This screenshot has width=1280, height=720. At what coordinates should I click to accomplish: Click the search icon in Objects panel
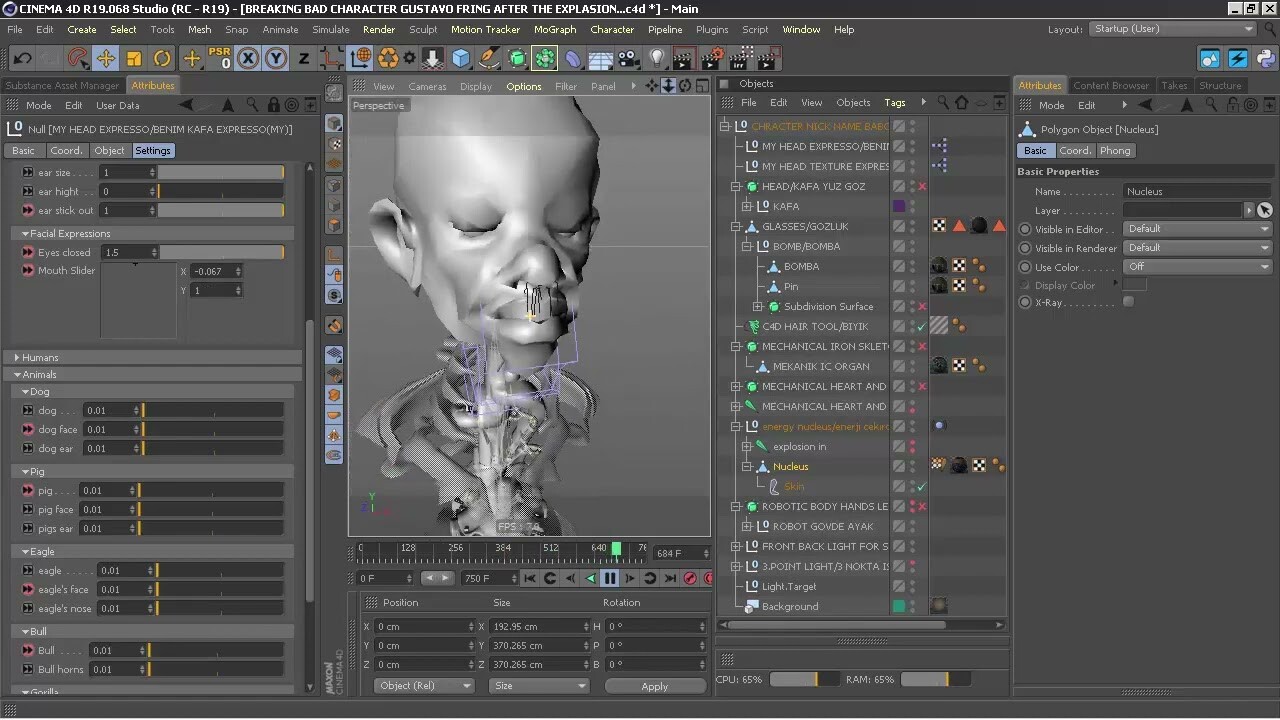(943, 103)
